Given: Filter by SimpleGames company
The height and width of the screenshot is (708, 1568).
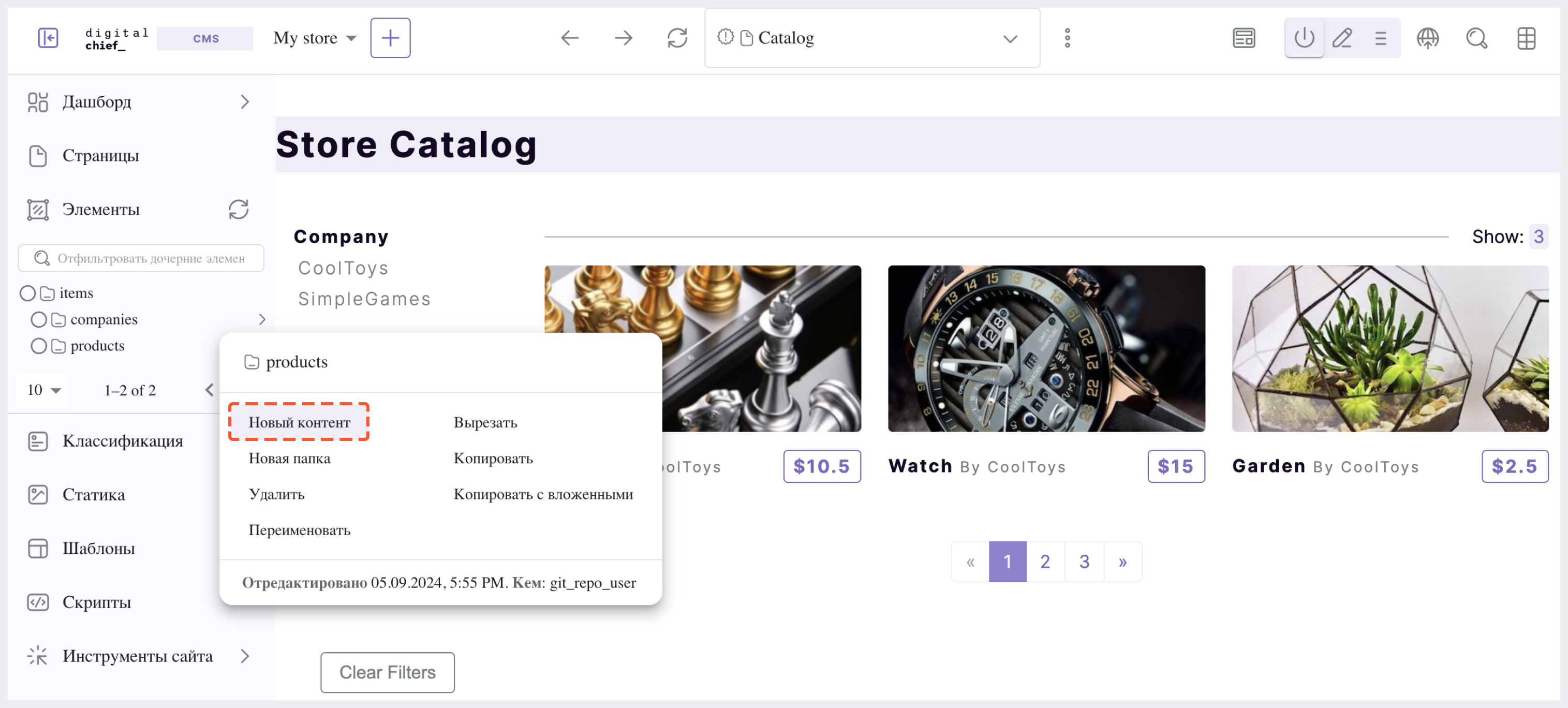Looking at the screenshot, I should pos(364,299).
